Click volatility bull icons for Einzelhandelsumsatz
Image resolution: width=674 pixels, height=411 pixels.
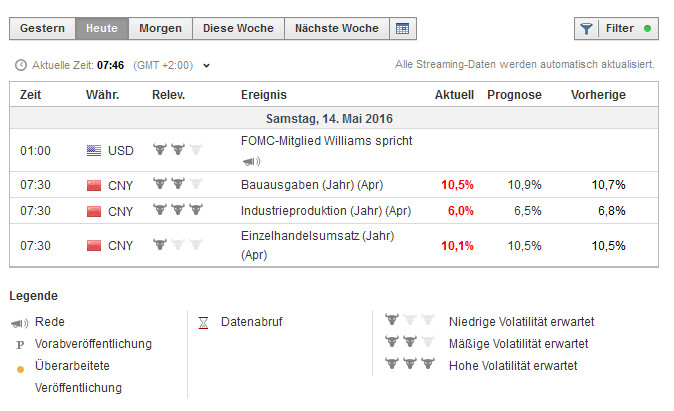coord(176,245)
